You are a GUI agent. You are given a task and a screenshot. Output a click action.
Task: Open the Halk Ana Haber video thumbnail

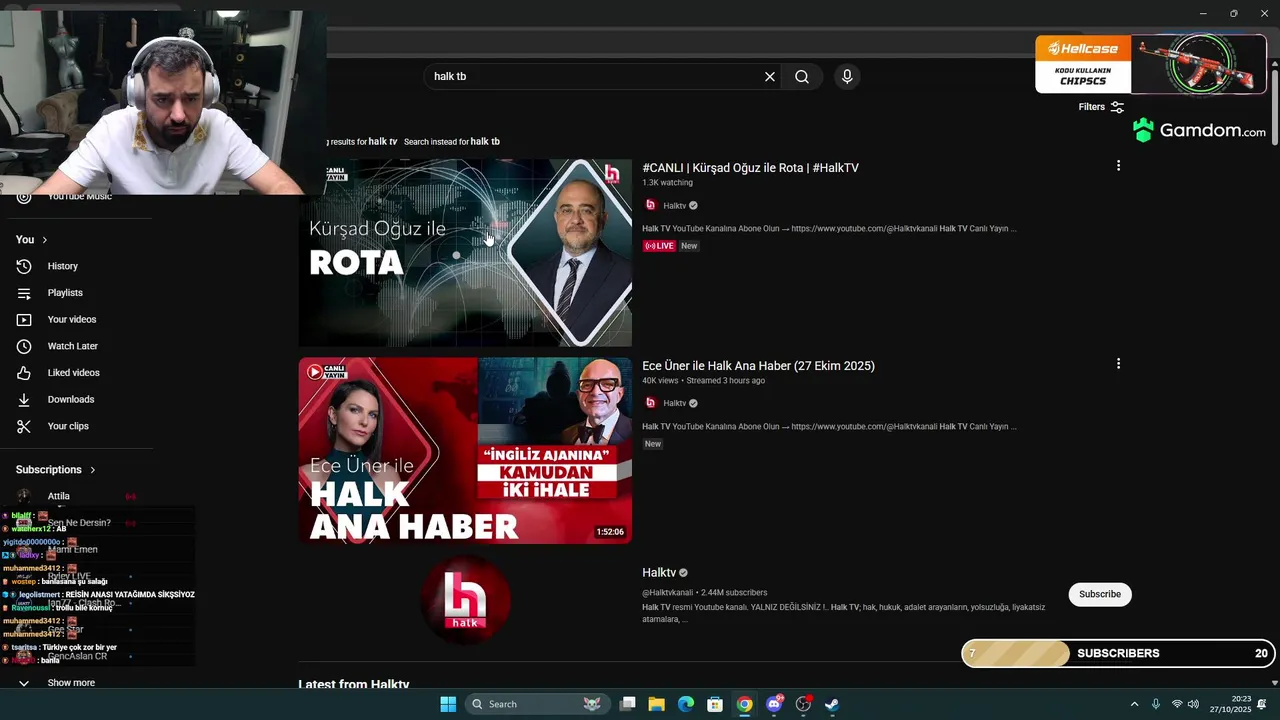pyautogui.click(x=465, y=451)
